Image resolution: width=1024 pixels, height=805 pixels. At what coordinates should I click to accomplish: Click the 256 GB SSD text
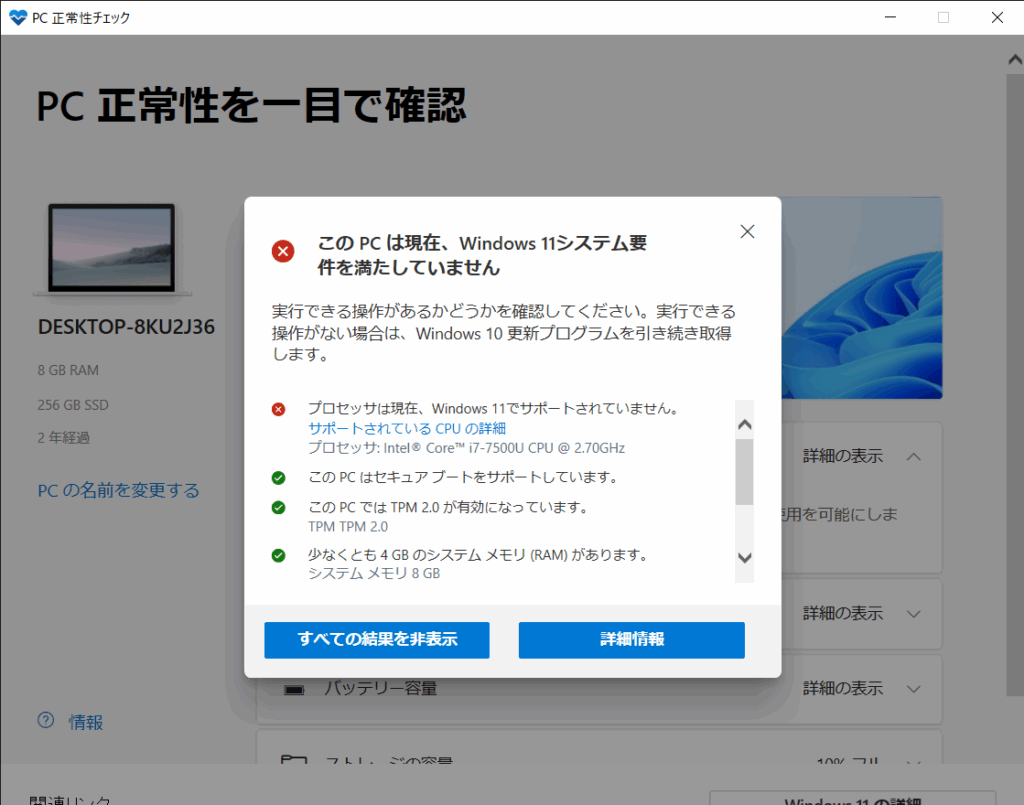73,405
